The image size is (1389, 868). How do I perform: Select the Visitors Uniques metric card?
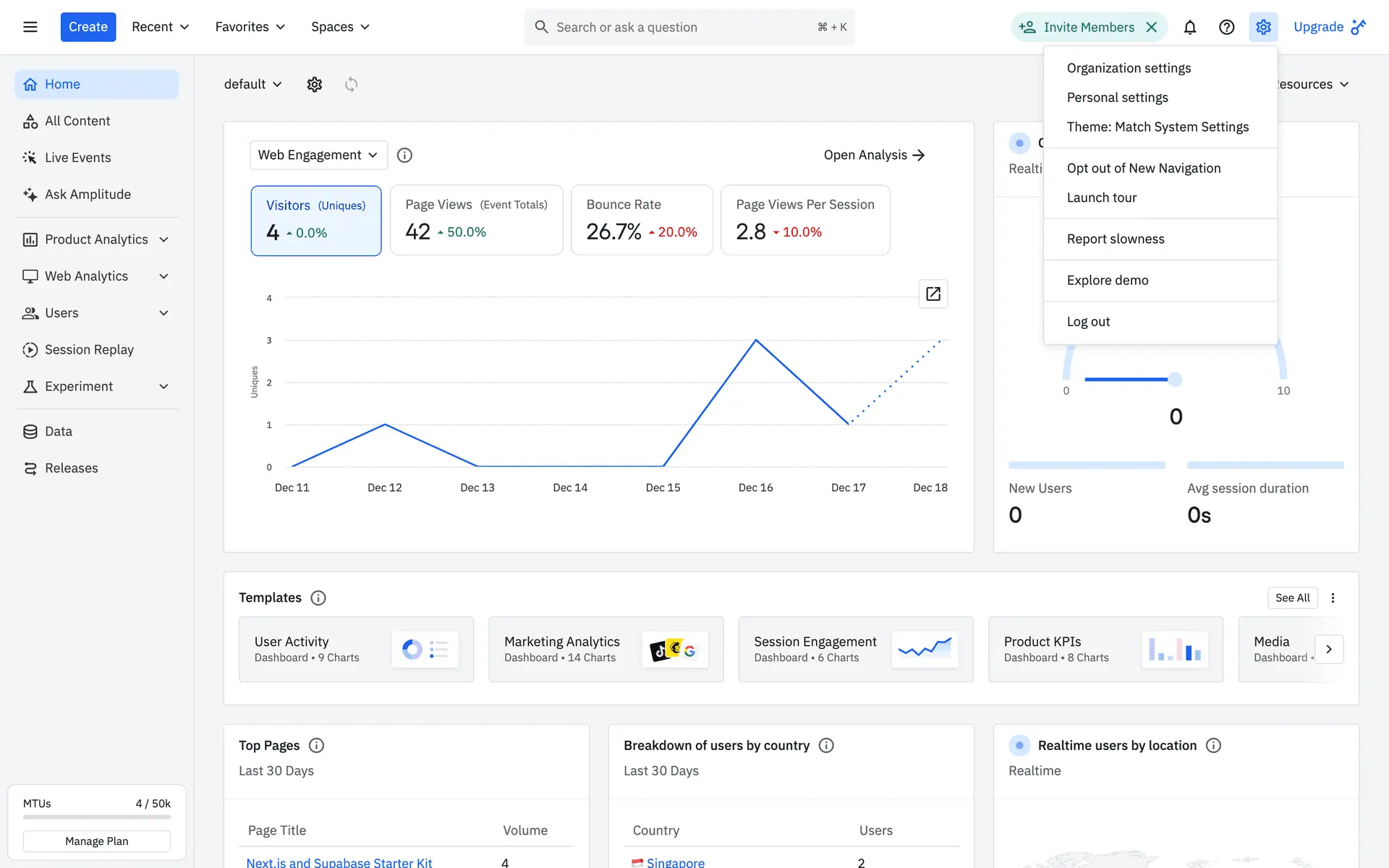(316, 220)
